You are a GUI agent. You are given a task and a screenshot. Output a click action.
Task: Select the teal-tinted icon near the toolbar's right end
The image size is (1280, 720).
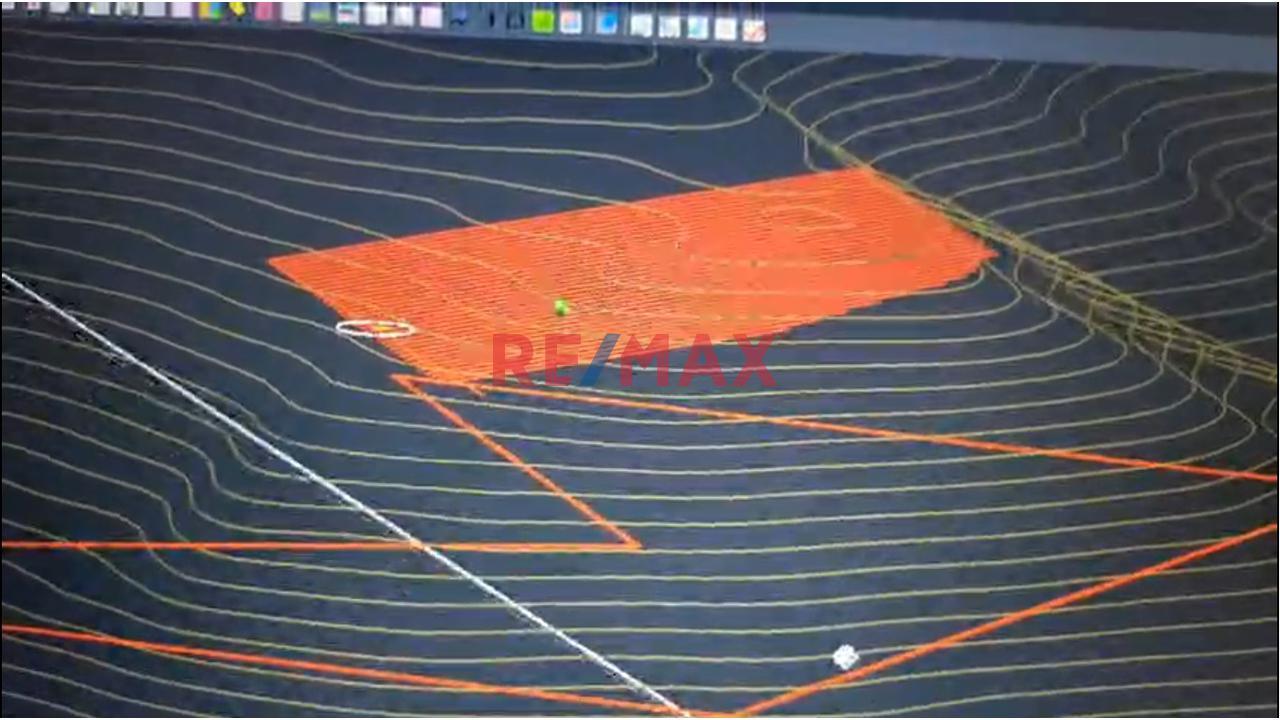[x=697, y=27]
